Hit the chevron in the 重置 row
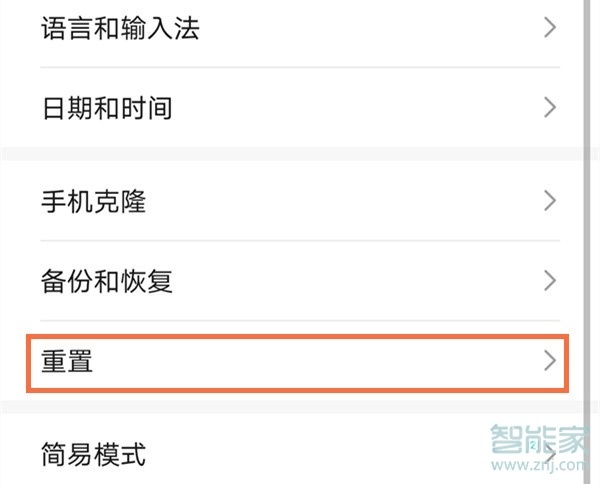The width and height of the screenshot is (600, 484). 549,361
